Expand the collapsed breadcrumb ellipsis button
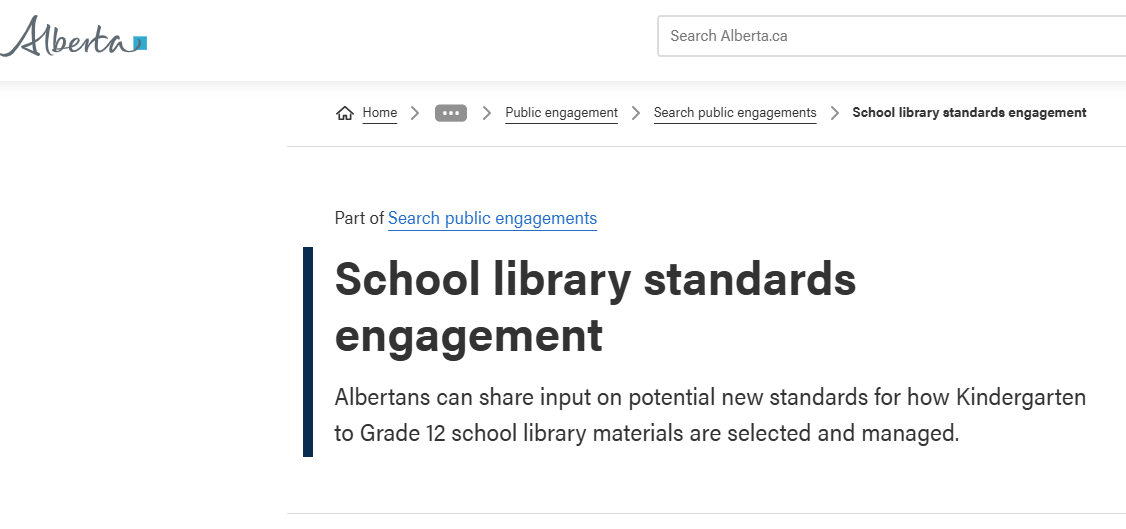Image resolution: width=1126 pixels, height=529 pixels. tap(451, 113)
